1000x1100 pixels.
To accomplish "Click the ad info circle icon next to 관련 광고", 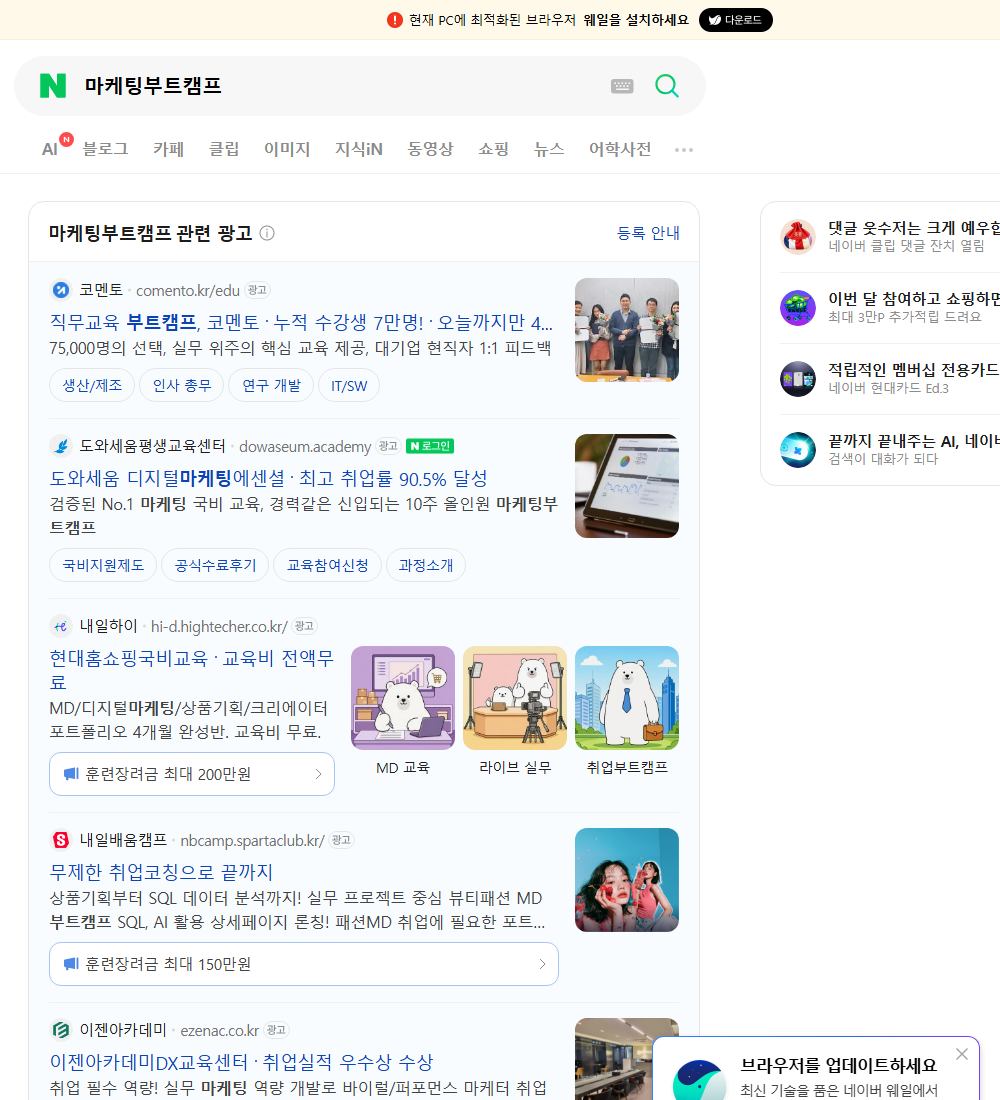I will tap(267, 233).
